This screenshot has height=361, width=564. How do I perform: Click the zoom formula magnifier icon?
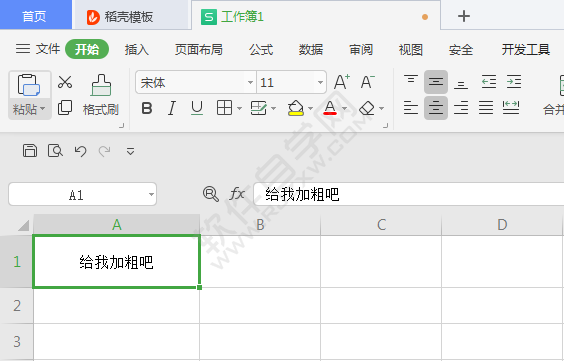point(211,194)
